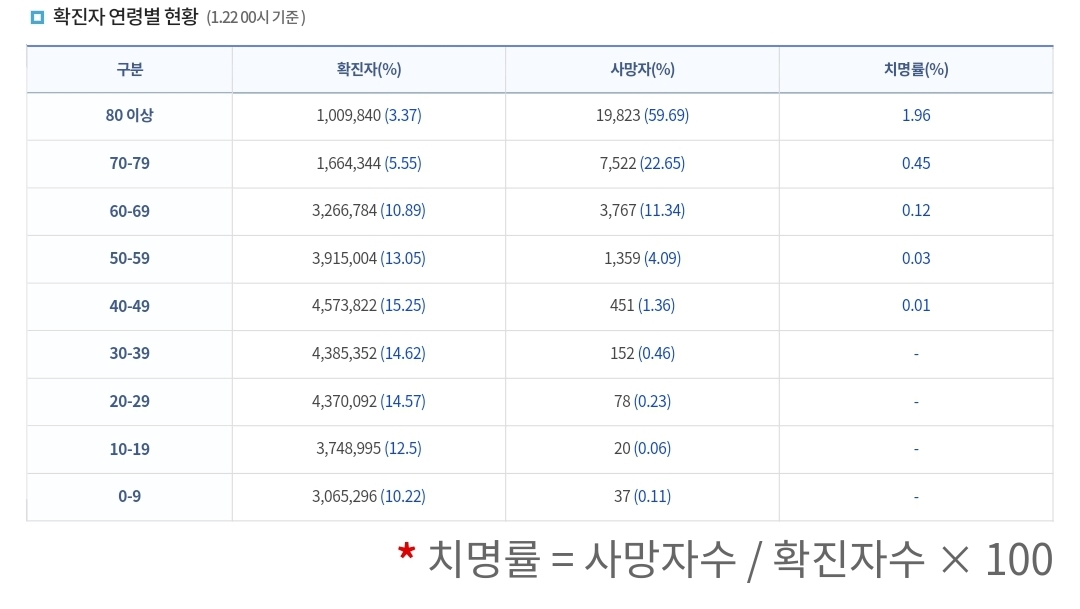Screen dimensions: 1080x609
Task: Select the '60-69' row label
Action: click(129, 211)
